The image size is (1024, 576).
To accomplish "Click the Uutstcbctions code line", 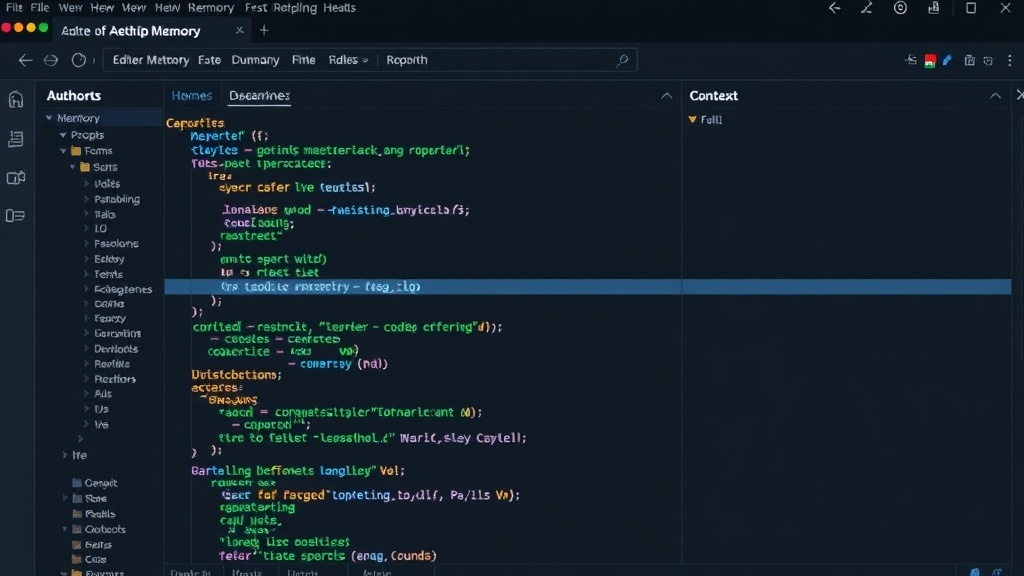I will pos(236,375).
